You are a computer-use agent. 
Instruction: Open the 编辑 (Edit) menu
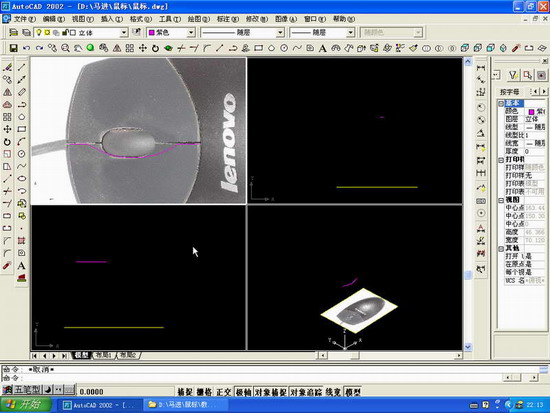[54, 19]
